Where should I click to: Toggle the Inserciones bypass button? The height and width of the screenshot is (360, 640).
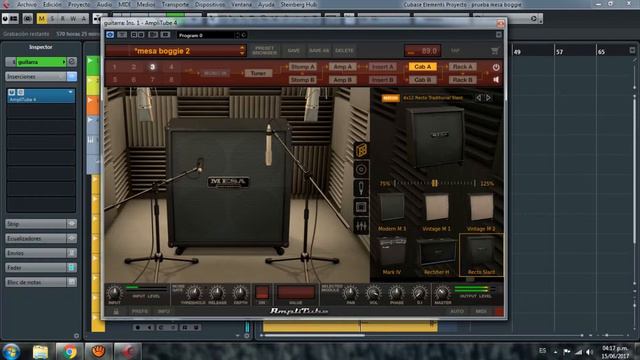point(72,76)
